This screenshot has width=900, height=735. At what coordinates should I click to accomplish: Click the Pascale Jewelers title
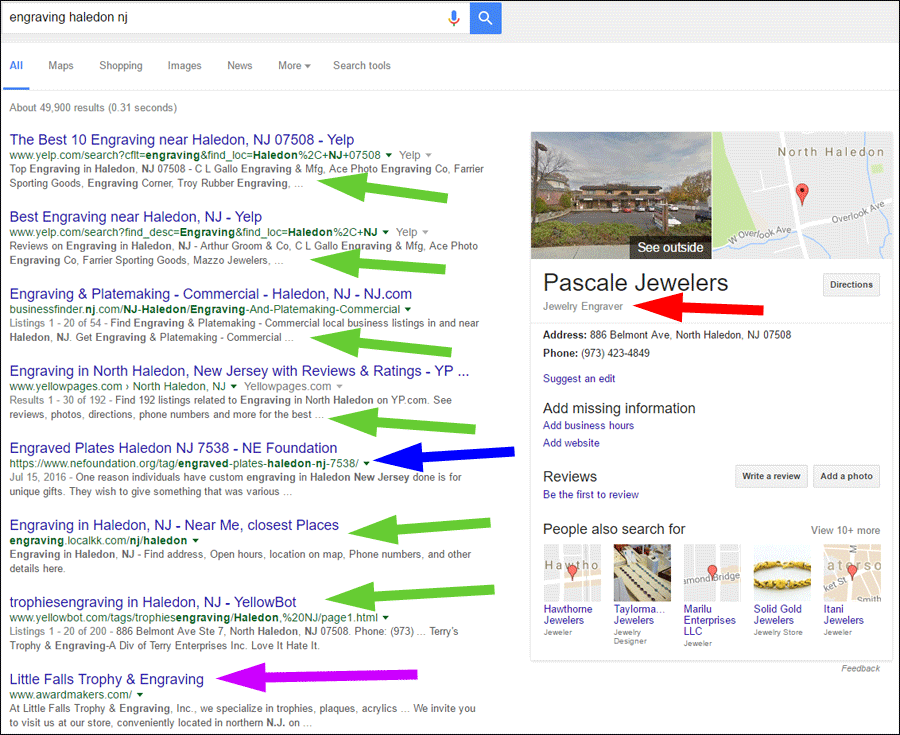[635, 283]
